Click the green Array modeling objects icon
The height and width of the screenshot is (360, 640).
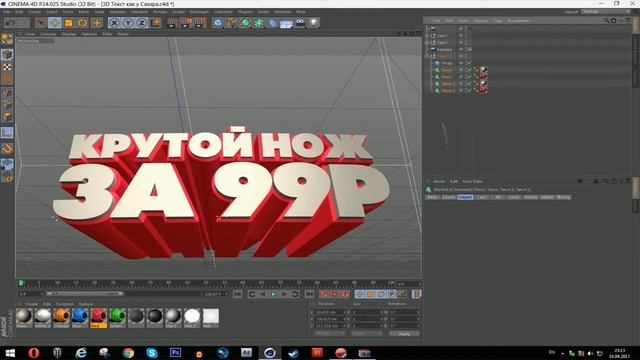(x=259, y=22)
